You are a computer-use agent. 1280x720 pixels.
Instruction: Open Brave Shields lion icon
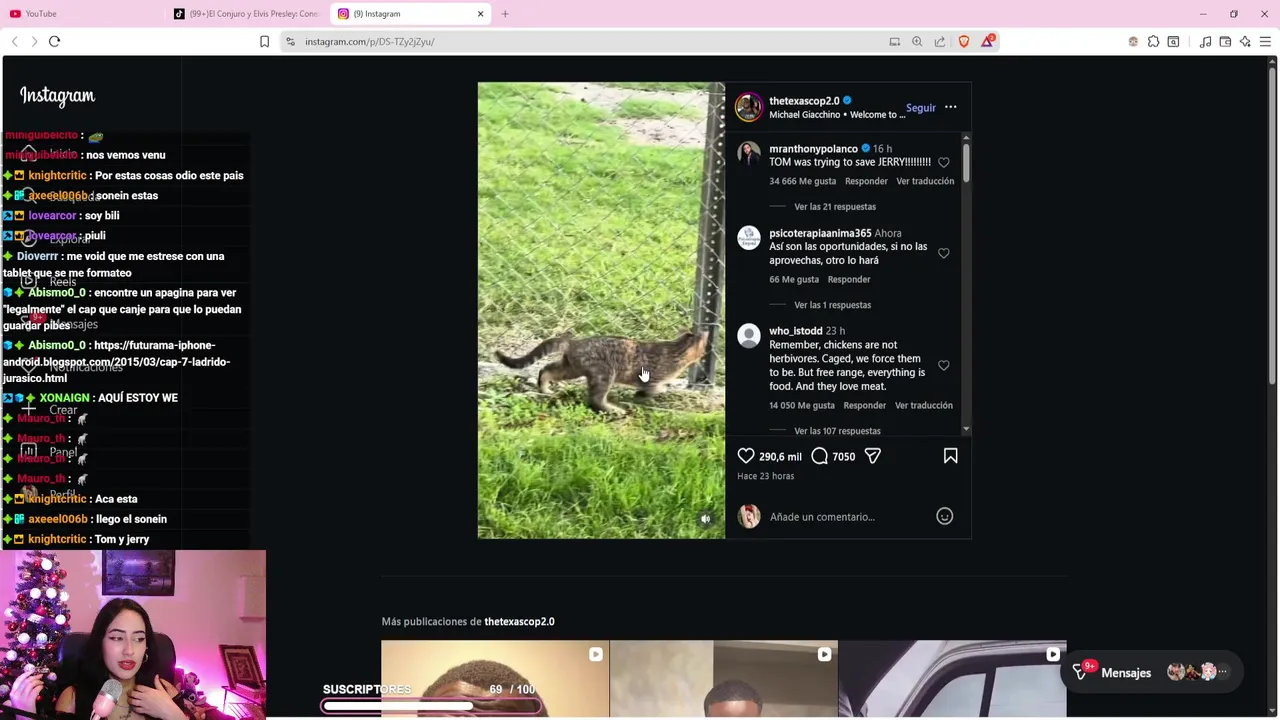point(964,41)
